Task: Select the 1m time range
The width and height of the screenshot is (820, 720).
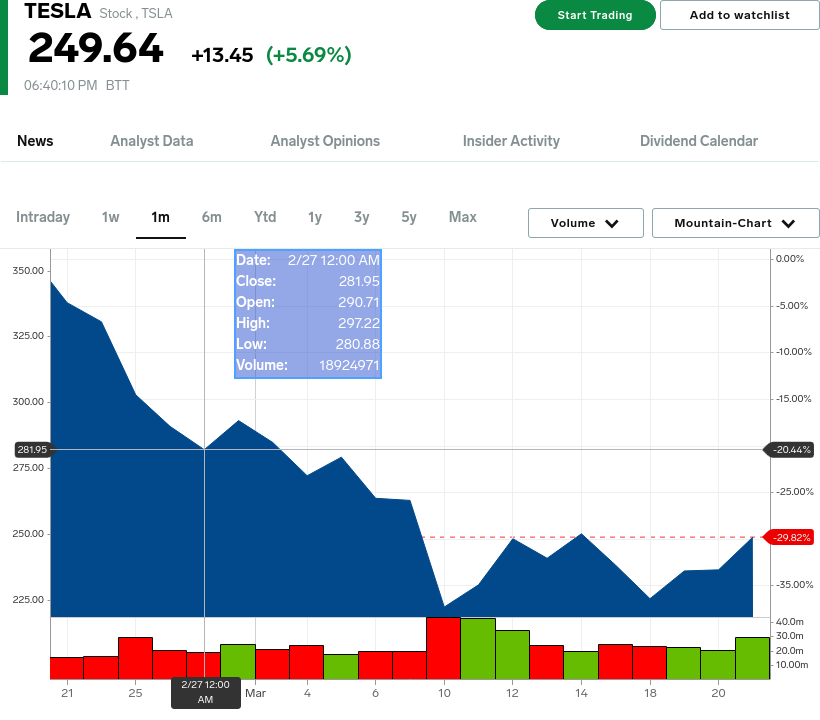Action: (x=161, y=217)
